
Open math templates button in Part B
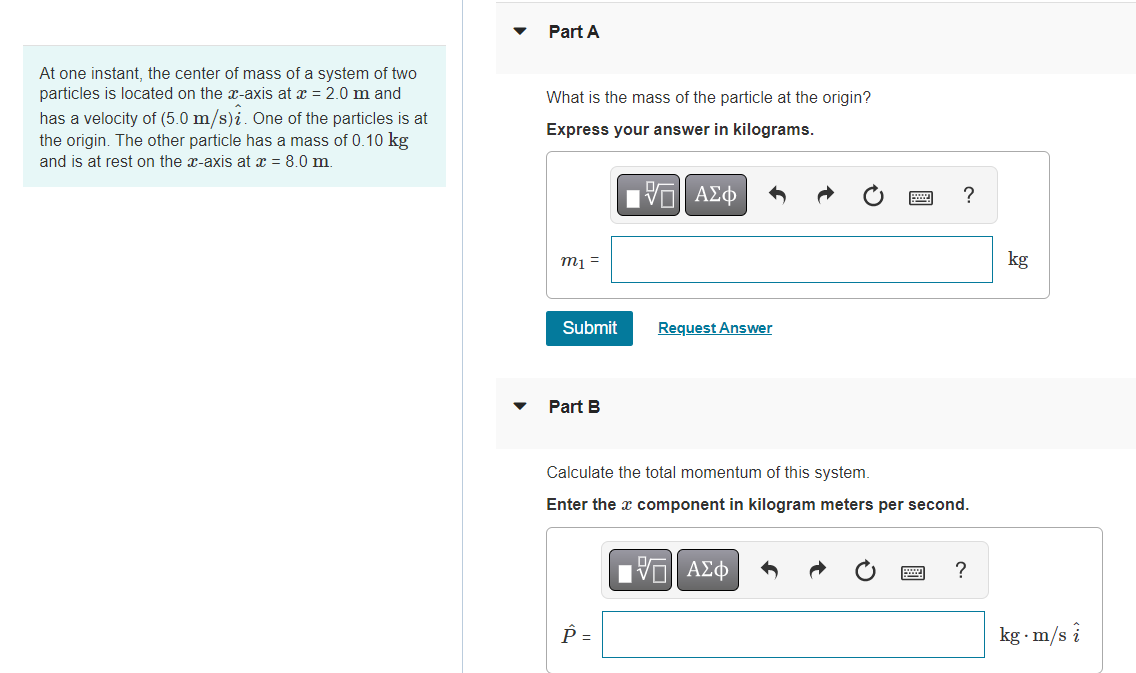(x=640, y=570)
